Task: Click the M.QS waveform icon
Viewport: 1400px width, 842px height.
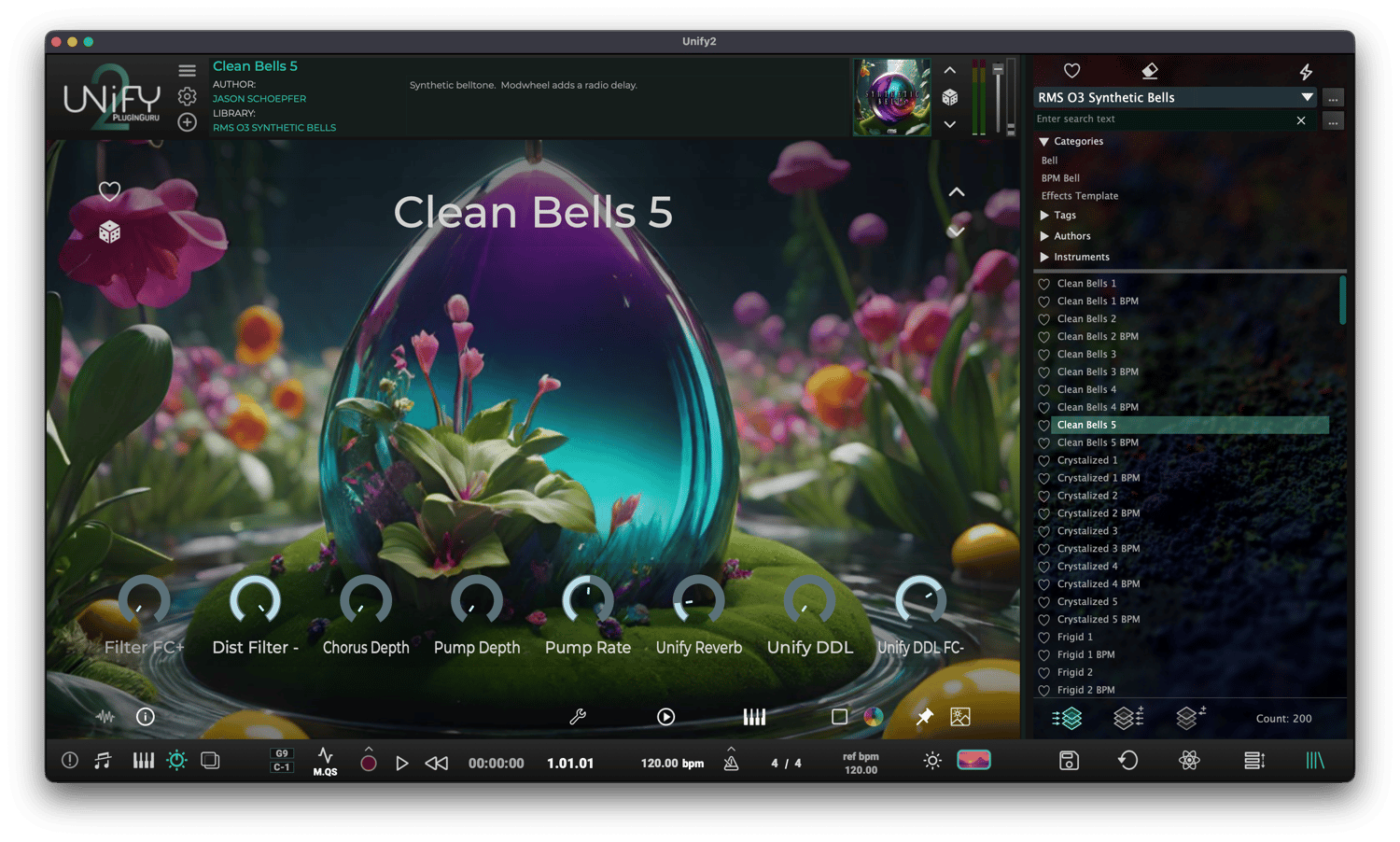Action: (325, 762)
